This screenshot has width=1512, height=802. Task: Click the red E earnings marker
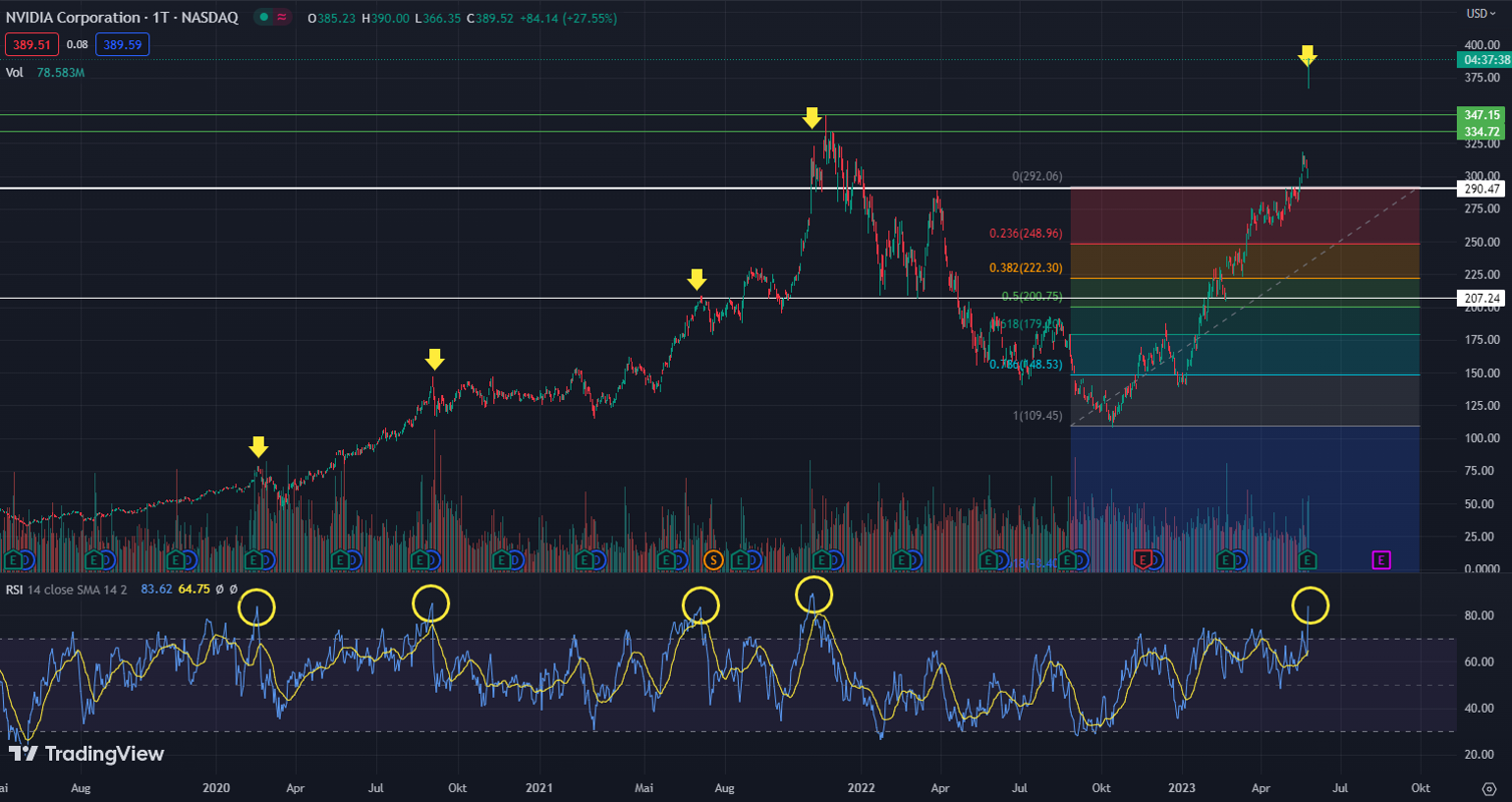tap(1142, 560)
